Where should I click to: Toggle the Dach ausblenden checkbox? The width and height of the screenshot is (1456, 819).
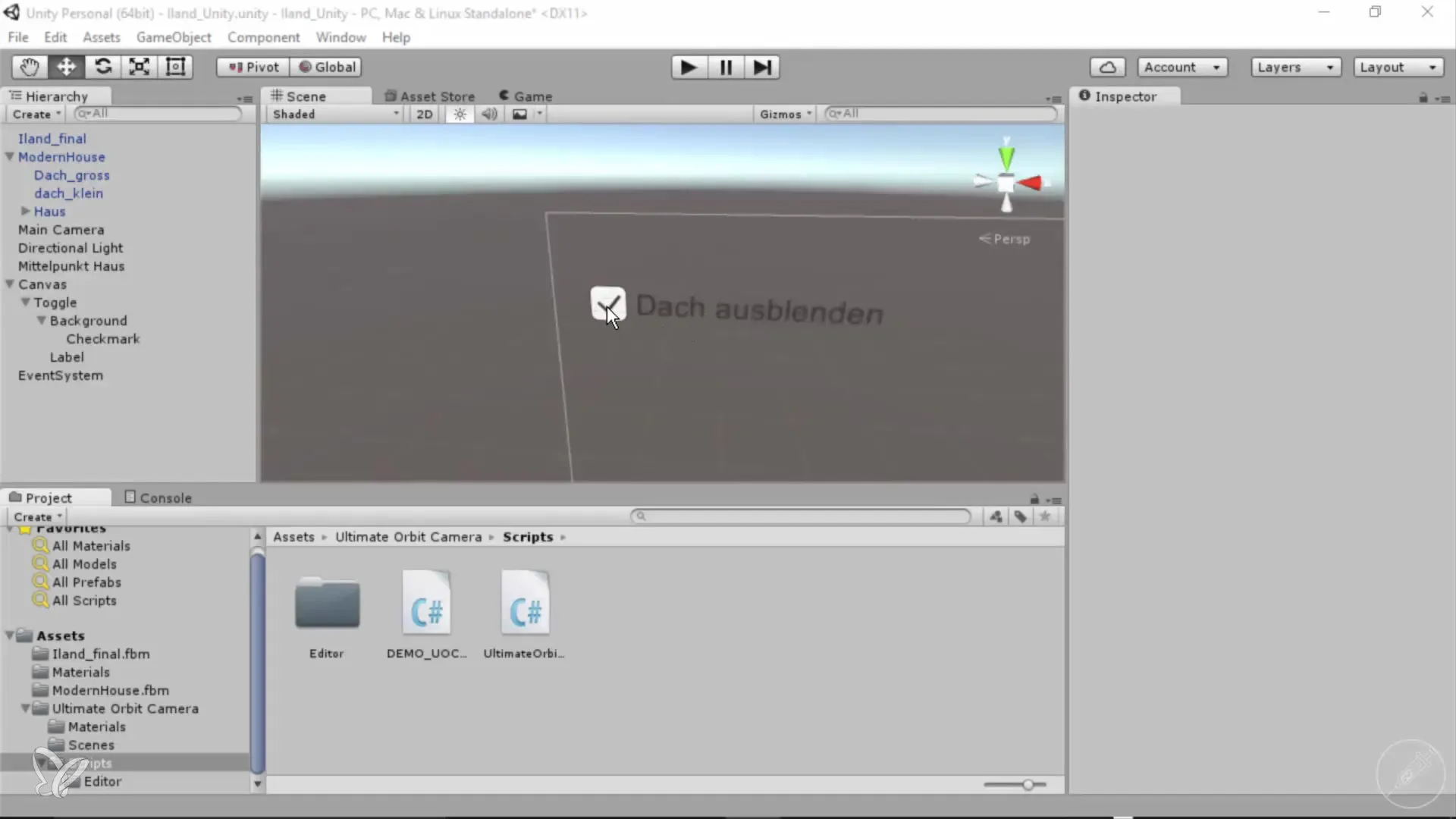pos(607,303)
